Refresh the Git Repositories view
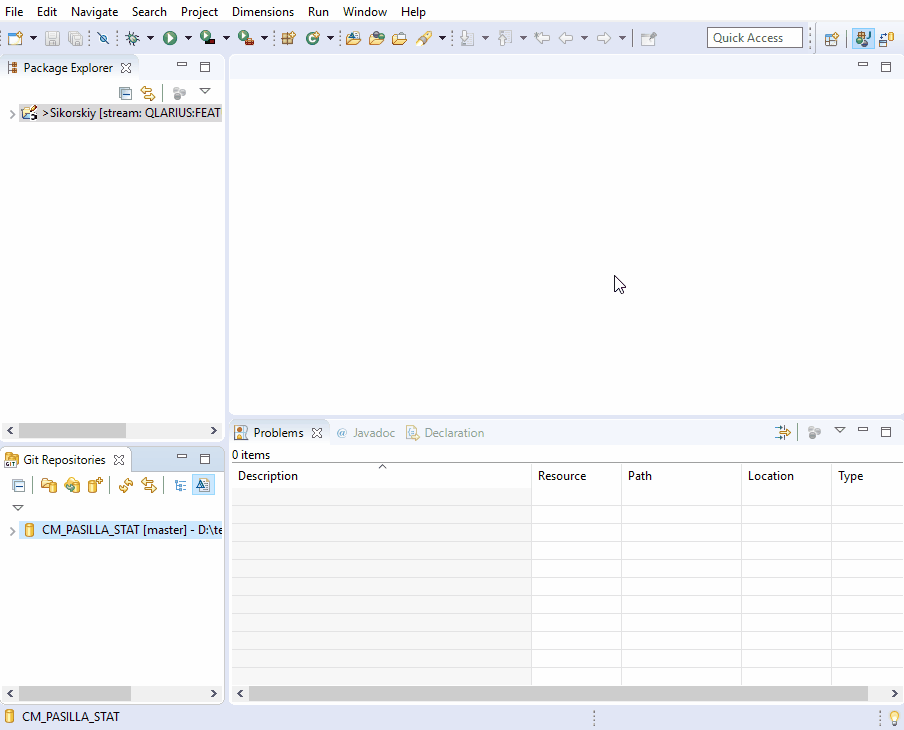Viewport: 904px width, 730px height. click(126, 485)
